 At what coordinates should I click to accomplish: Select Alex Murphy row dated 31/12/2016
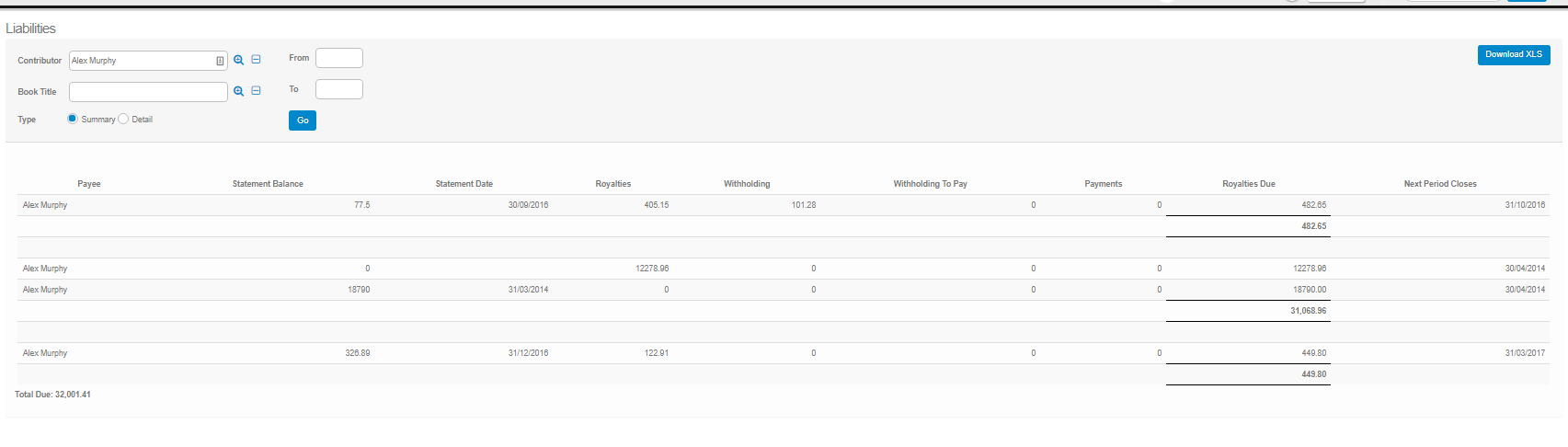pyautogui.click(x=45, y=353)
